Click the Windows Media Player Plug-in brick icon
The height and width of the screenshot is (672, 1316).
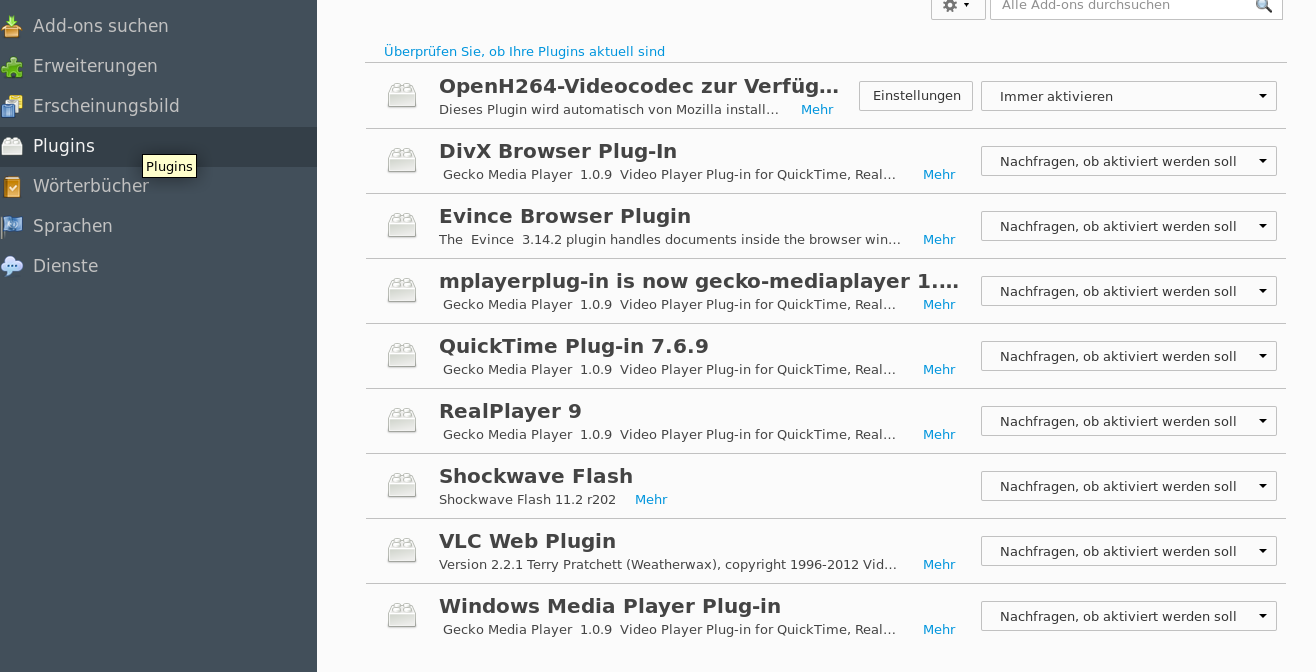[x=402, y=616]
